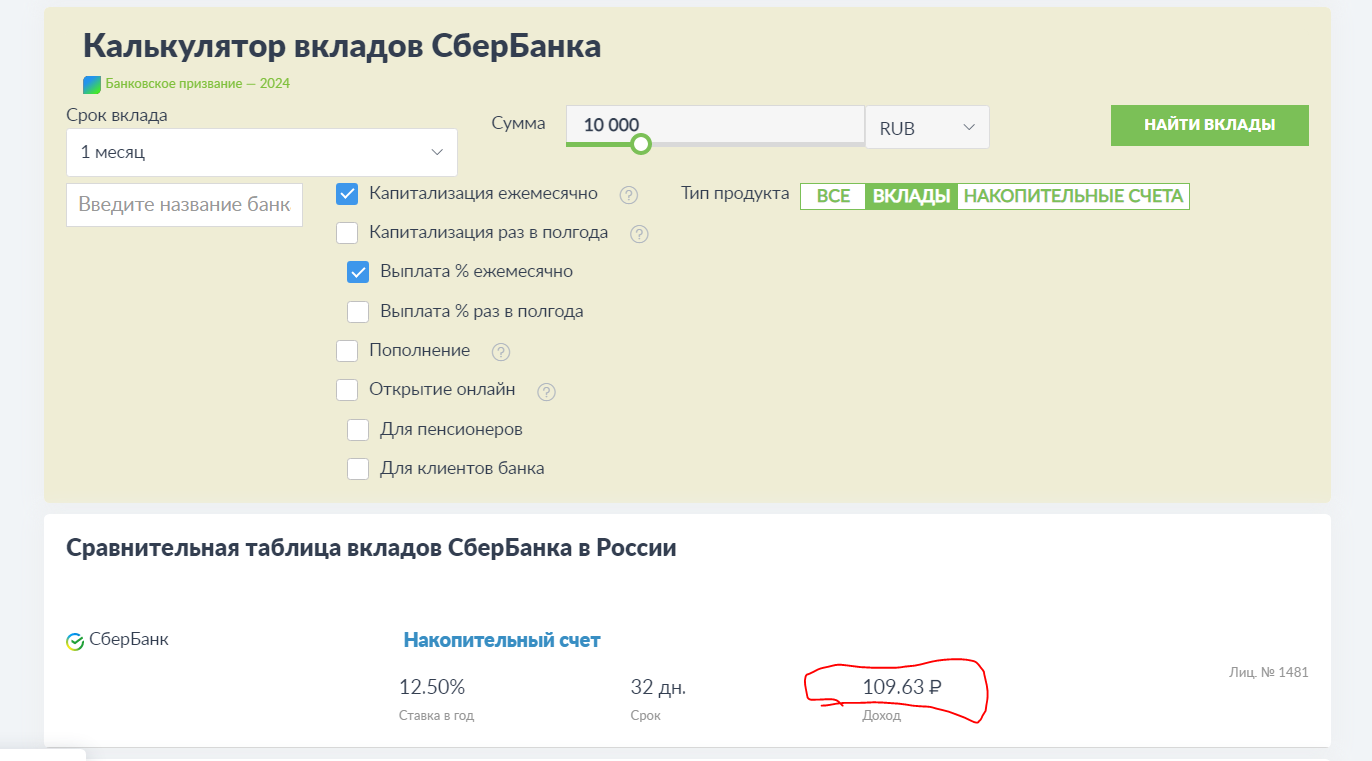Select the ВСЕ product type tab
This screenshot has height=761, width=1372.
[x=833, y=196]
